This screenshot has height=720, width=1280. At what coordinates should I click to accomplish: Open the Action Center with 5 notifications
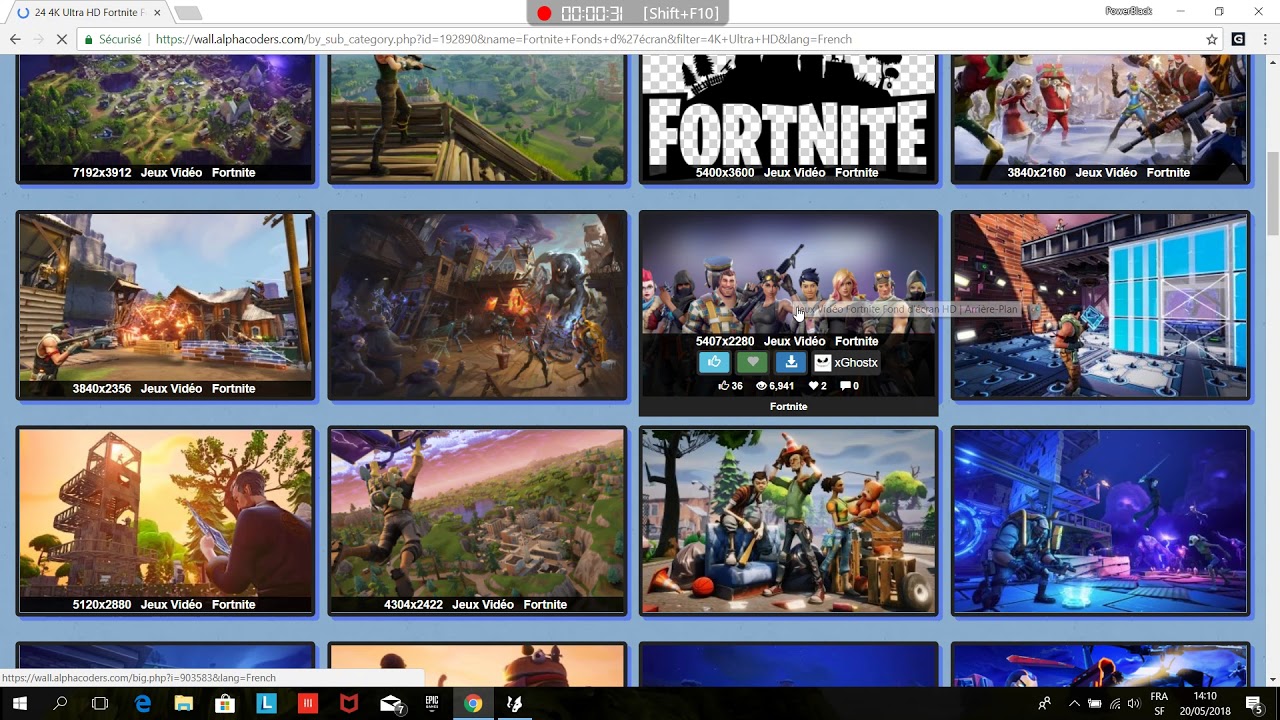(x=1254, y=703)
